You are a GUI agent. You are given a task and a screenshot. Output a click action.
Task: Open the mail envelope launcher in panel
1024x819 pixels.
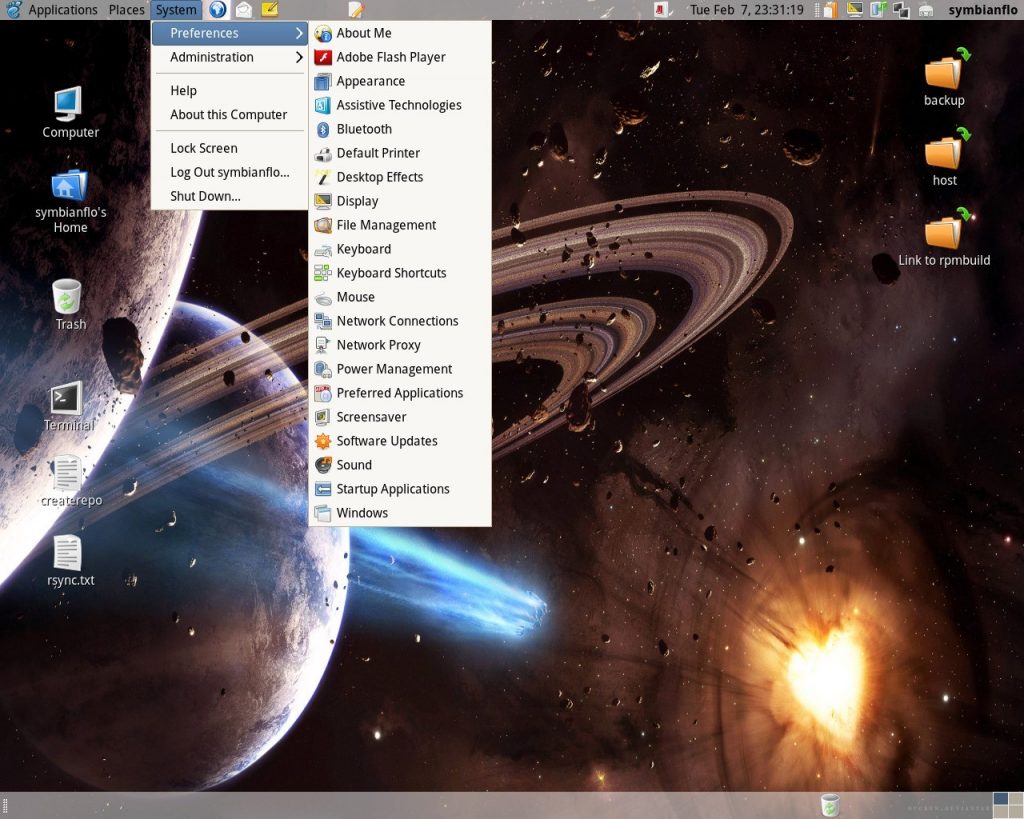point(244,10)
